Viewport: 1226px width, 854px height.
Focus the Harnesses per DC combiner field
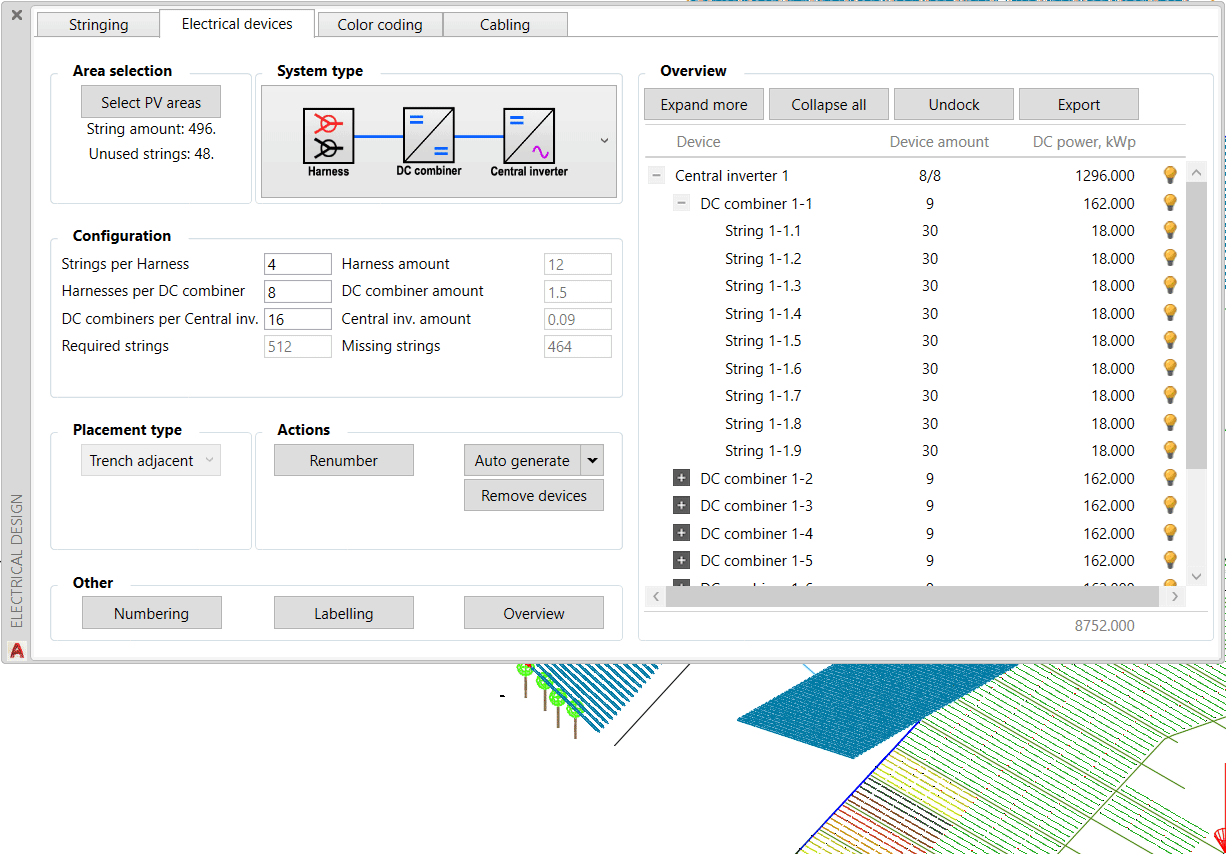pyautogui.click(x=298, y=291)
